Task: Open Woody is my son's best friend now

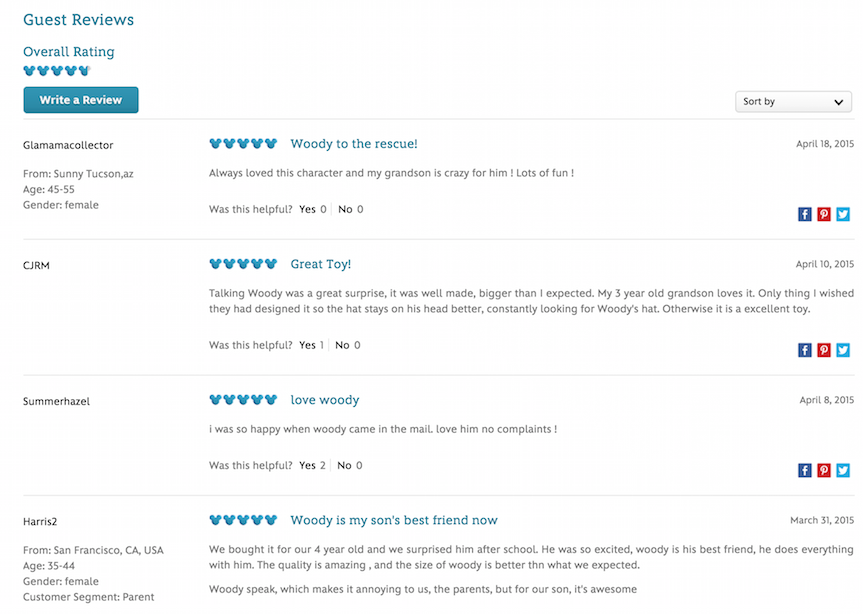Action: (393, 520)
